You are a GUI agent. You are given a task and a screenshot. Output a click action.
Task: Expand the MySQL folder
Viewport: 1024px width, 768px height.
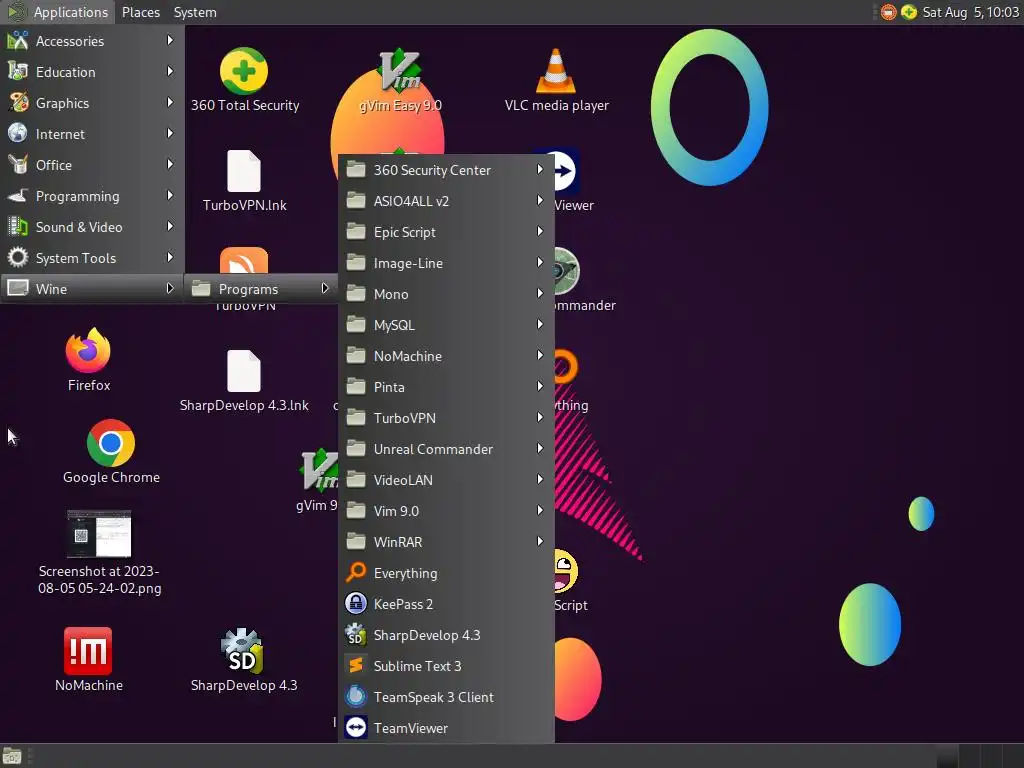[x=446, y=325]
